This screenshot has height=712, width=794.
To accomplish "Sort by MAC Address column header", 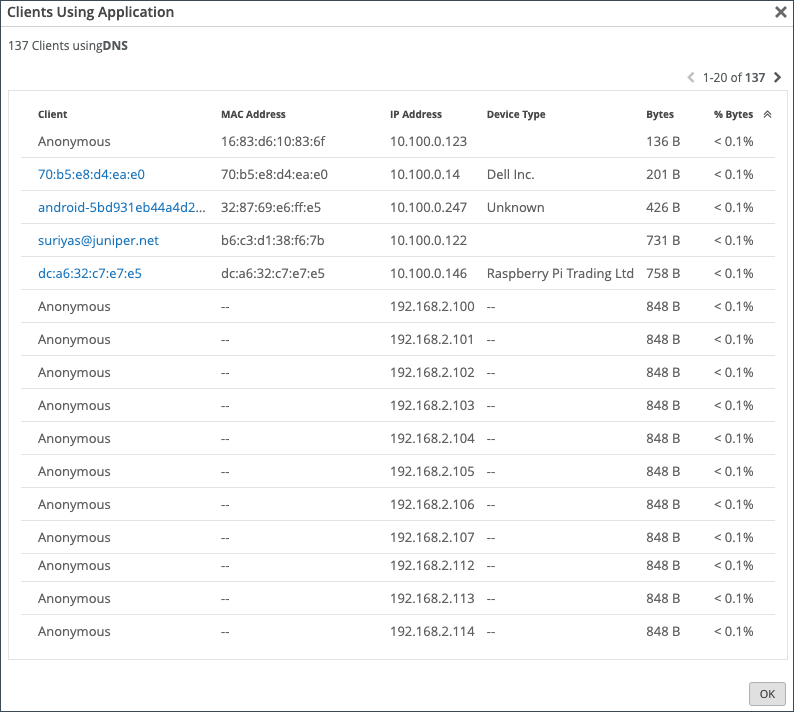I will pyautogui.click(x=253, y=115).
